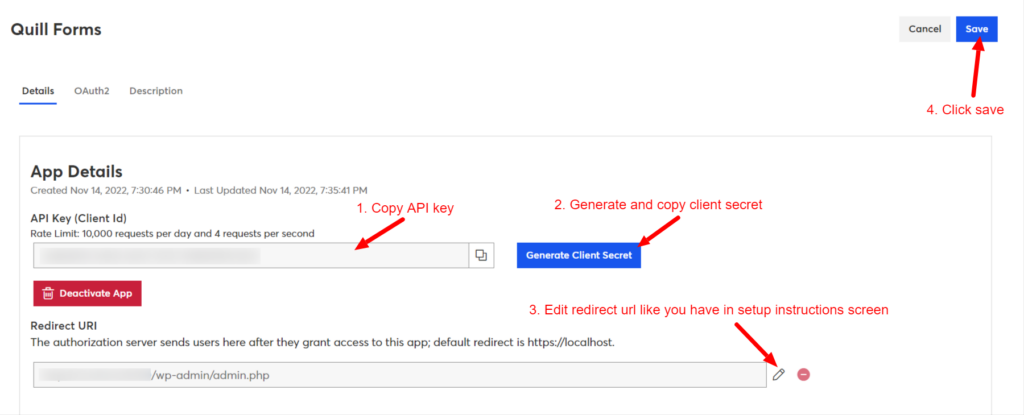Viewport: 1024px width, 415px height.
Task: Copy the API key using the copy icon
Action: click(x=481, y=256)
